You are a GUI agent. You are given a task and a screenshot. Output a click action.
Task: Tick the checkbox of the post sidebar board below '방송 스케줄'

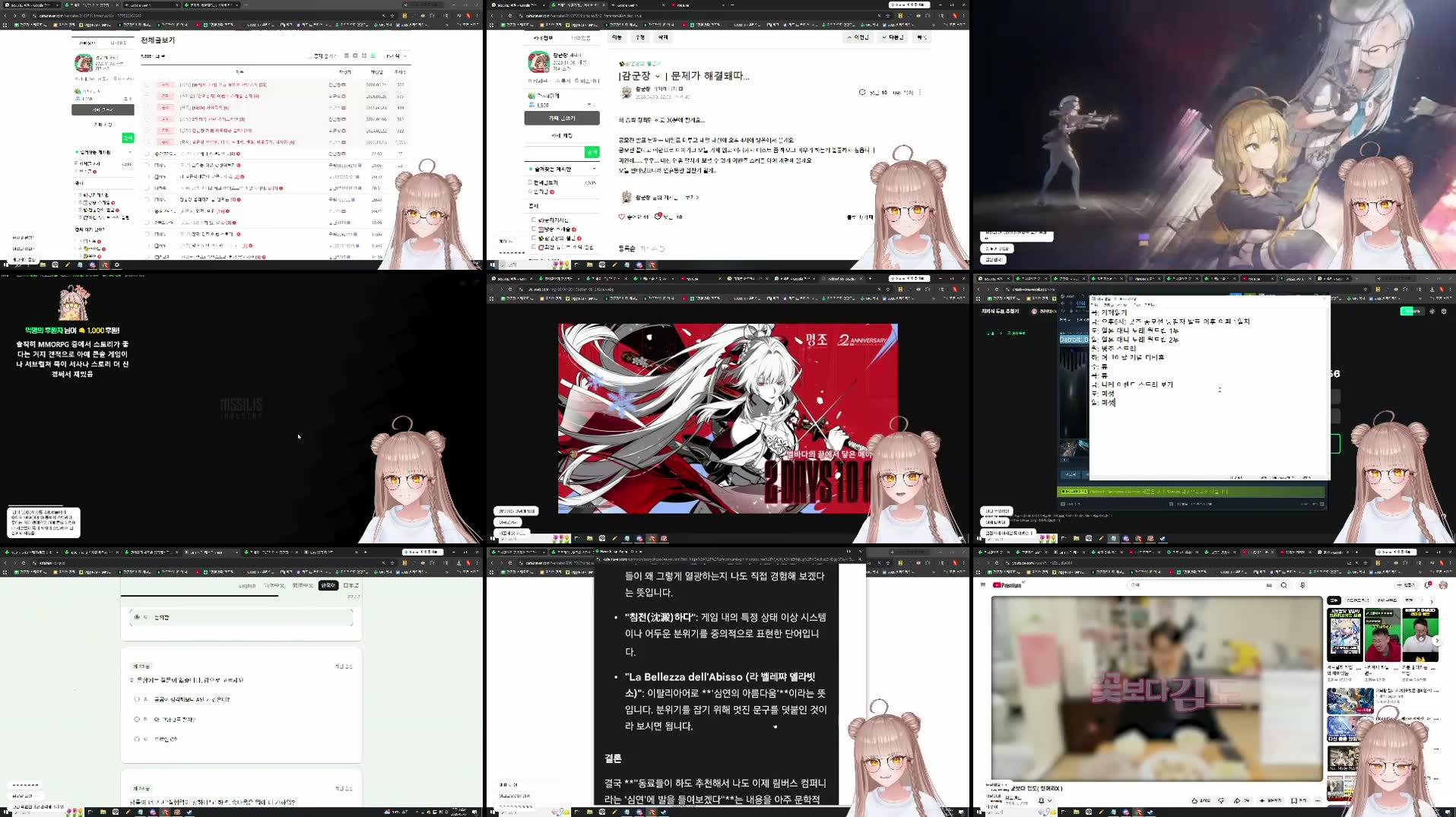(x=534, y=238)
